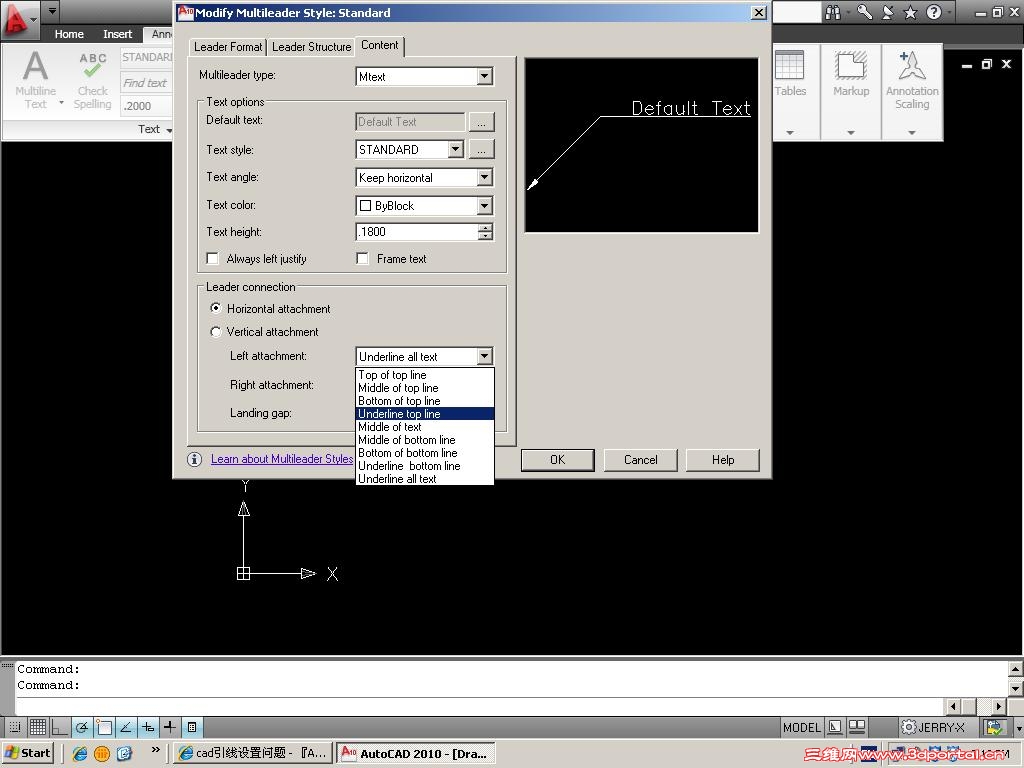Click the binoculars search icon

[833, 12]
